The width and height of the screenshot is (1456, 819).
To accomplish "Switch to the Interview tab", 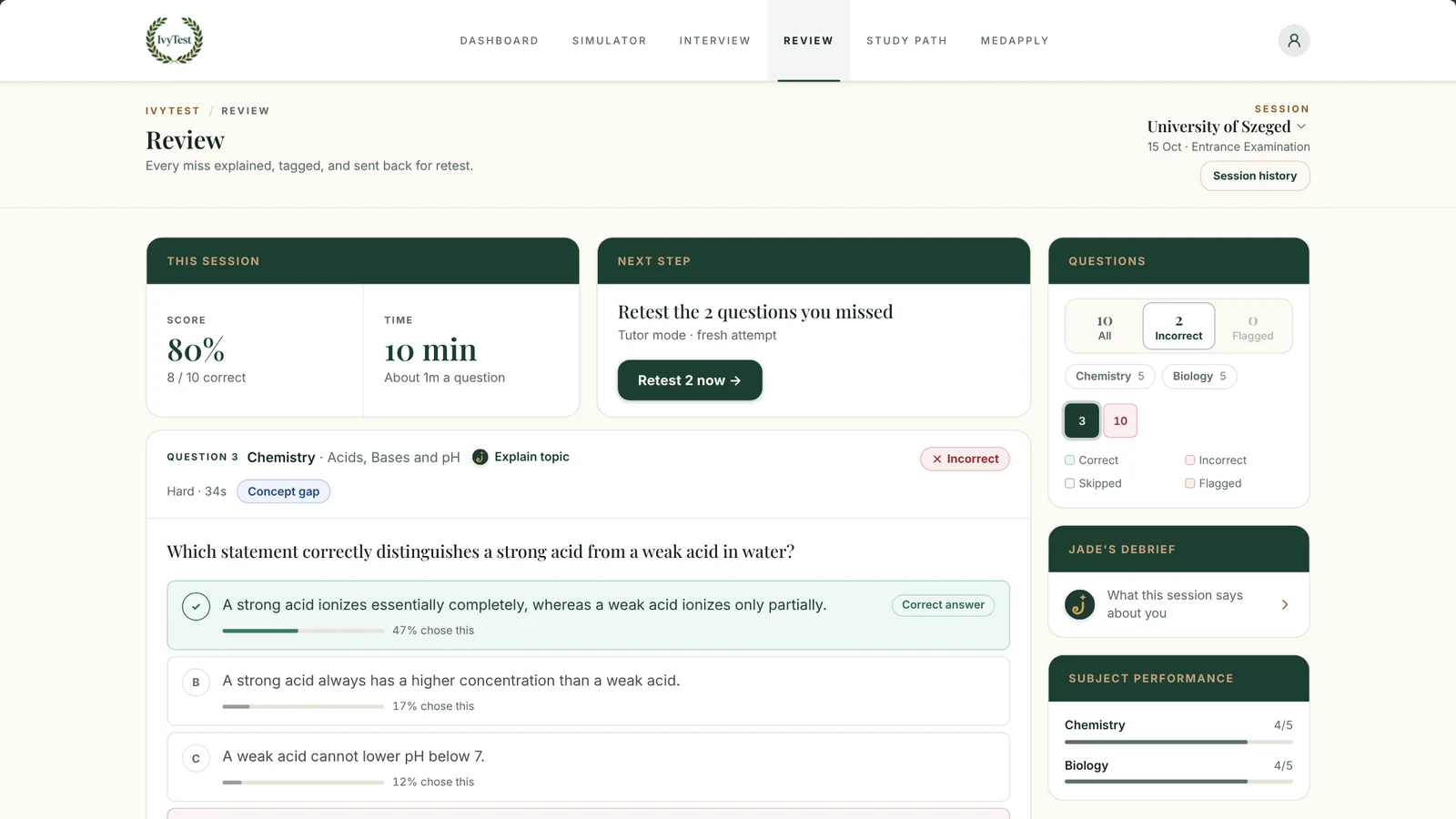I will [714, 41].
